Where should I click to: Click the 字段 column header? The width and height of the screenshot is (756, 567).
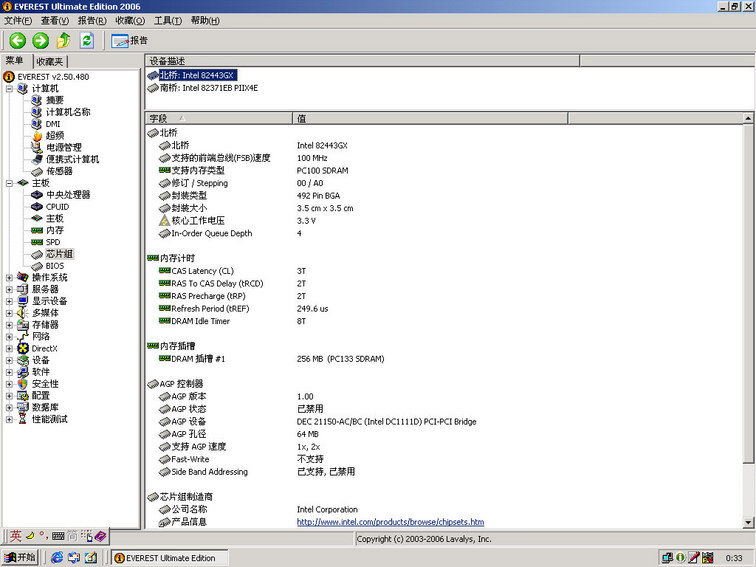point(218,118)
